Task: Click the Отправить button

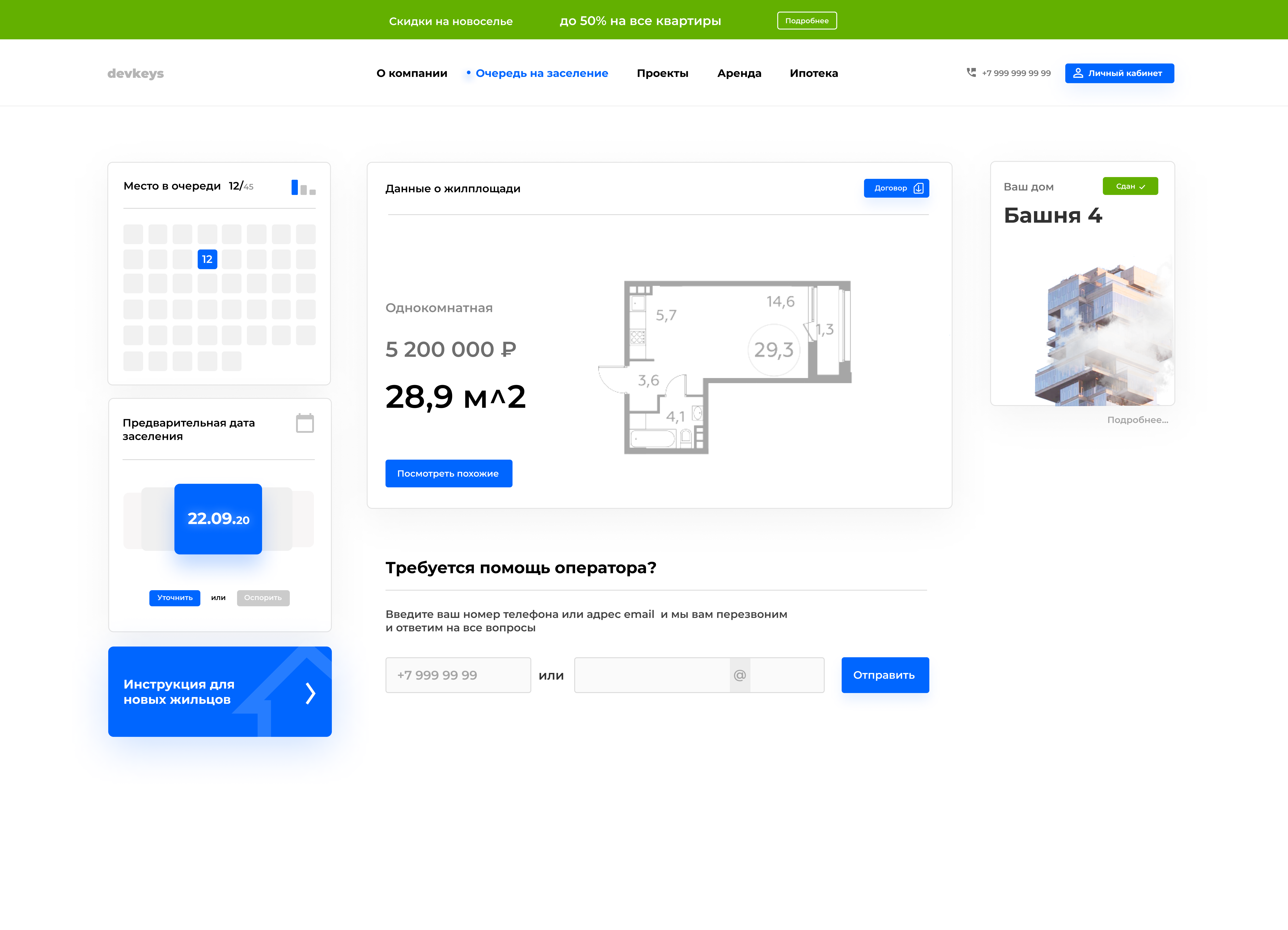Action: (x=885, y=675)
